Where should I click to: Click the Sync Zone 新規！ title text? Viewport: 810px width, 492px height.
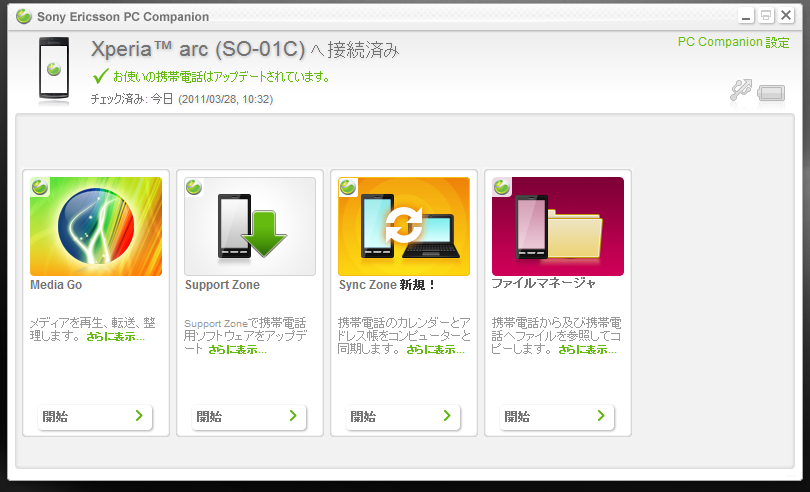[x=387, y=285]
